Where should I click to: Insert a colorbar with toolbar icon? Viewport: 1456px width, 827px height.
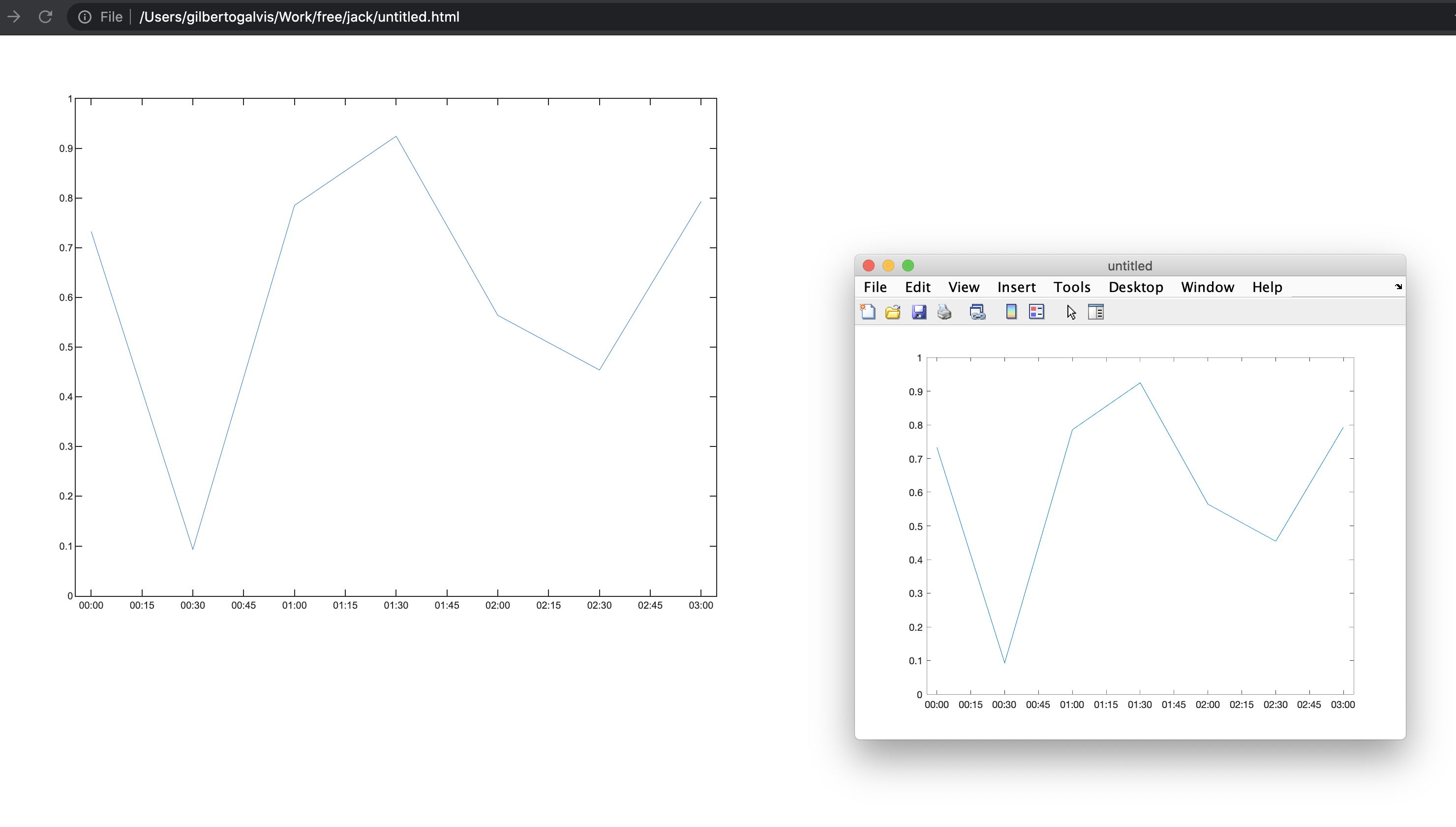pos(1011,312)
